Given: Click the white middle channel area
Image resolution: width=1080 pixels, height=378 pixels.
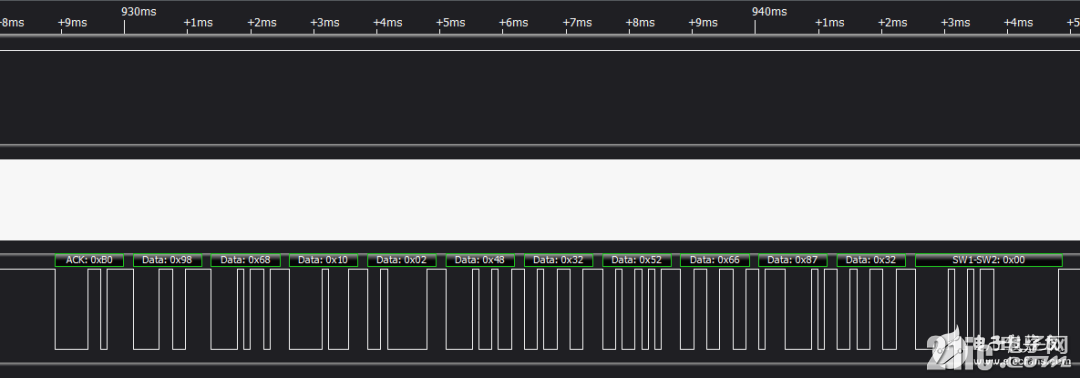Looking at the screenshot, I should (540, 200).
